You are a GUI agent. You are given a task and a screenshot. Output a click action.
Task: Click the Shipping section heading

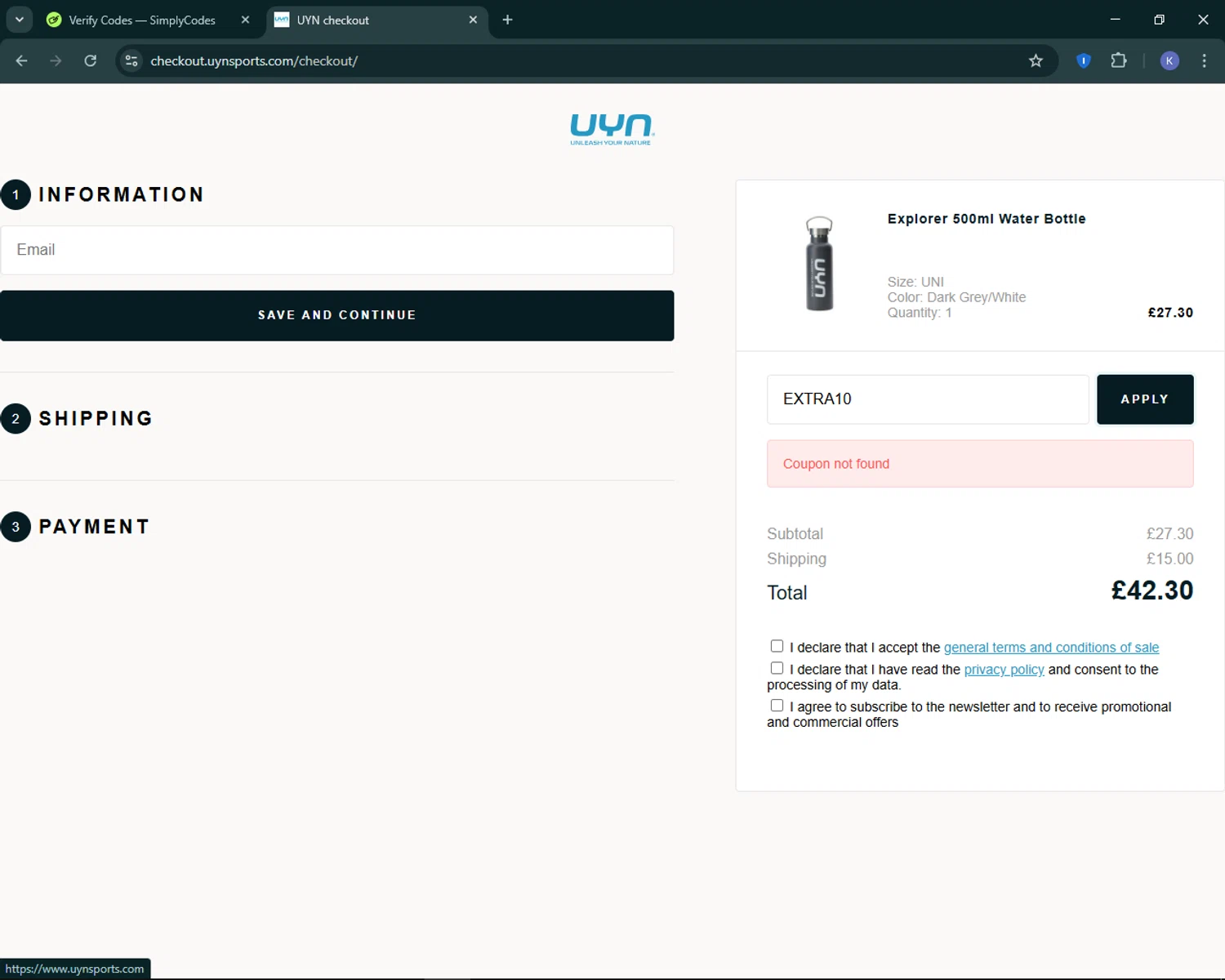96,418
